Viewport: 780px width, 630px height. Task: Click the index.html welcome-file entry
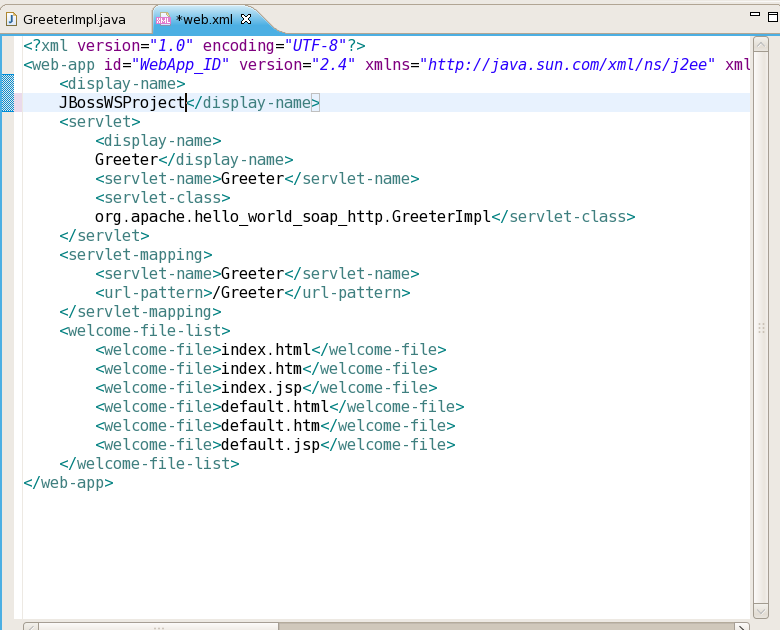tap(265, 350)
